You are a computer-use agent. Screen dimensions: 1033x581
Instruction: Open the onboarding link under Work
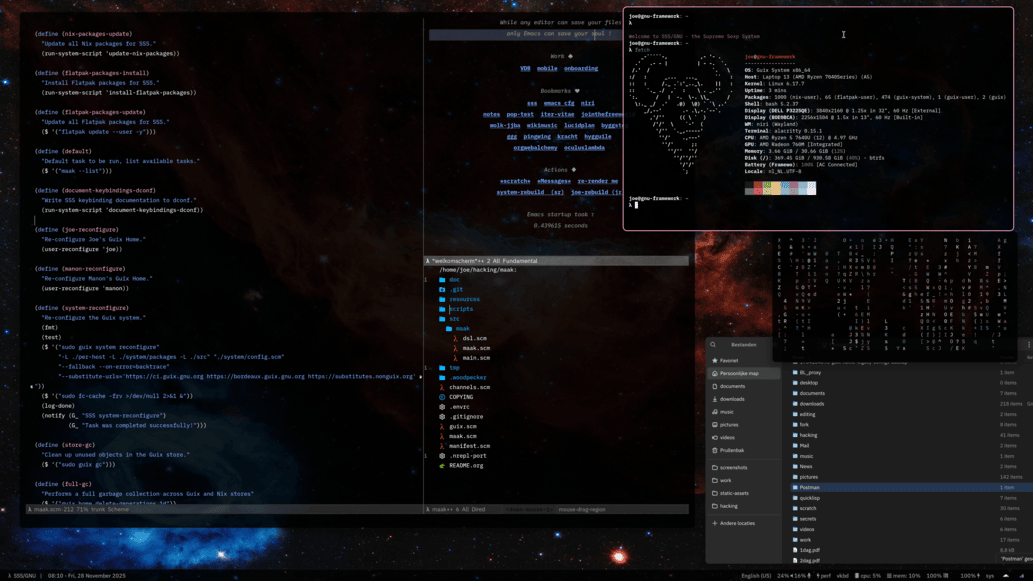(x=581, y=69)
